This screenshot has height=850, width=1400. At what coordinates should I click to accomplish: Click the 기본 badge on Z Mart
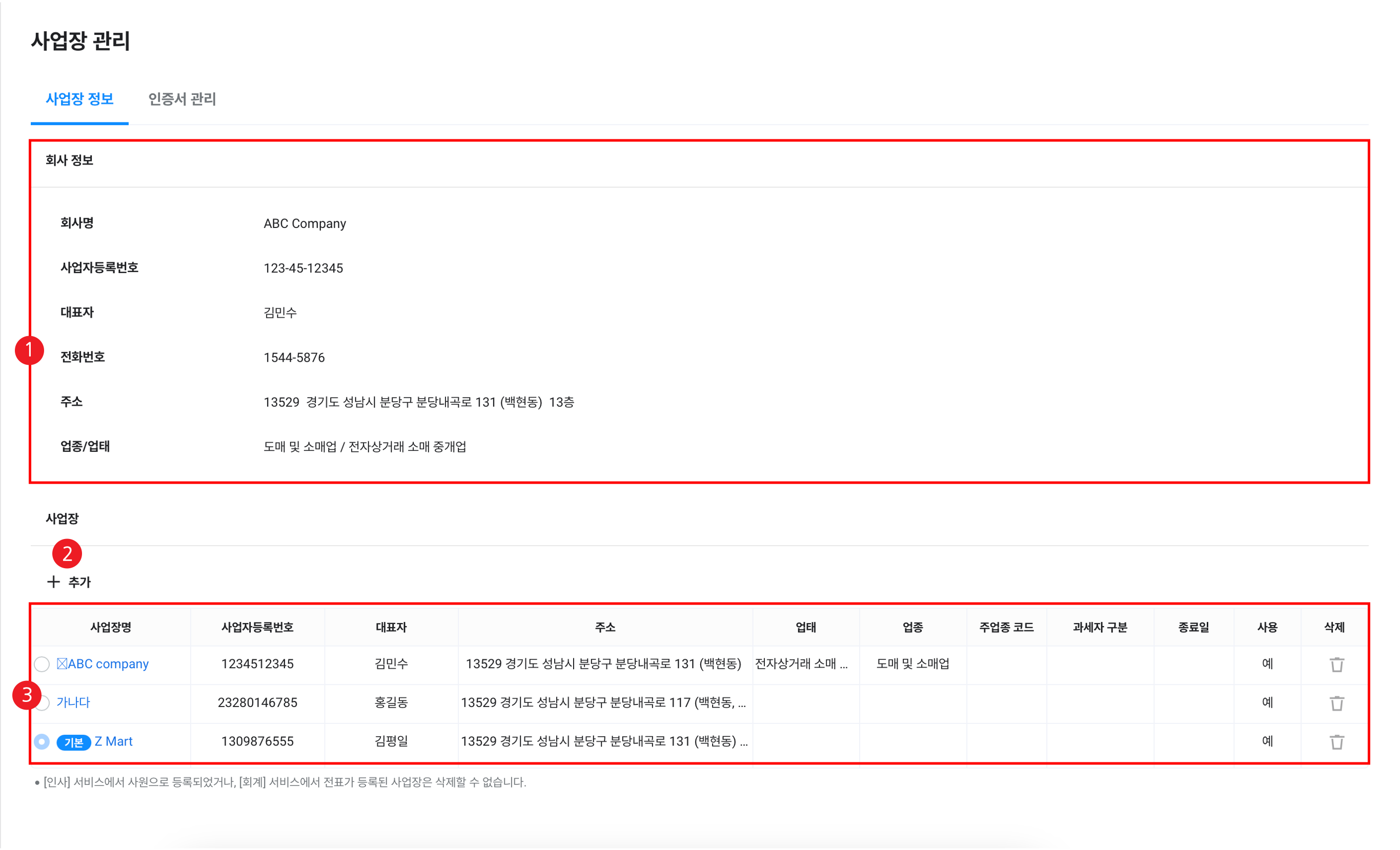tap(74, 742)
